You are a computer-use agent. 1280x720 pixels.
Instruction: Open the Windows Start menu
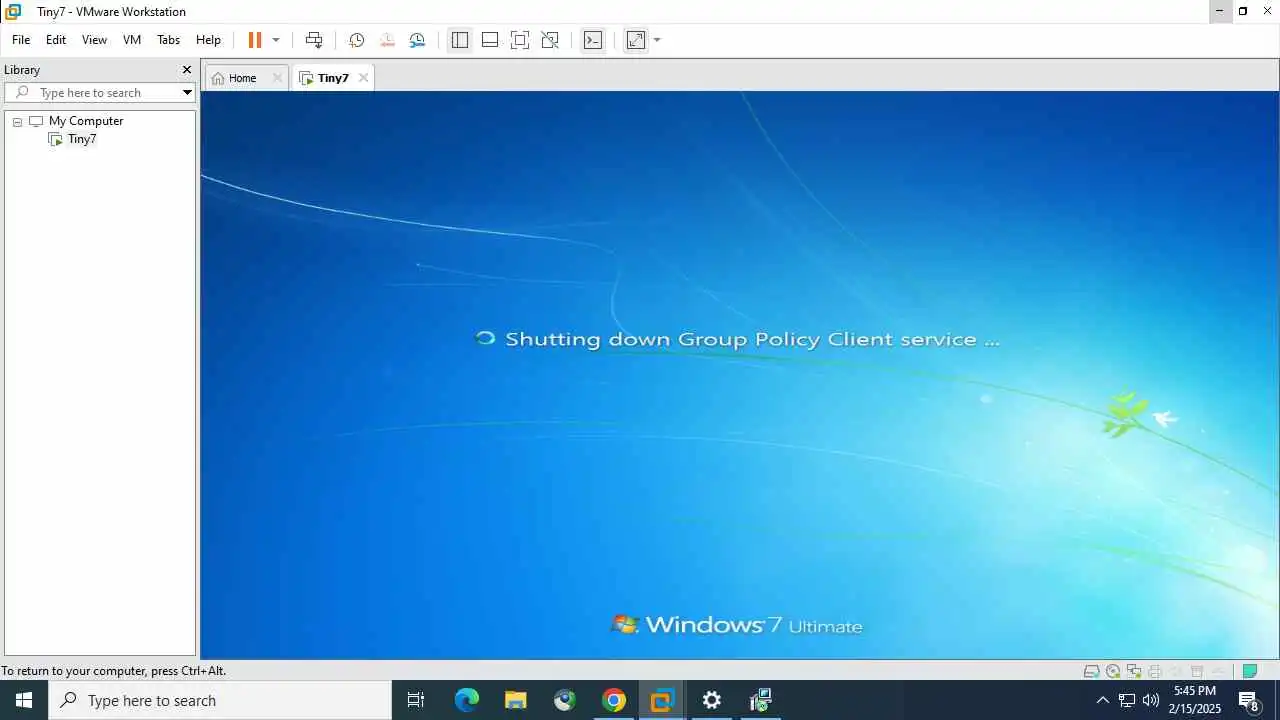point(24,700)
